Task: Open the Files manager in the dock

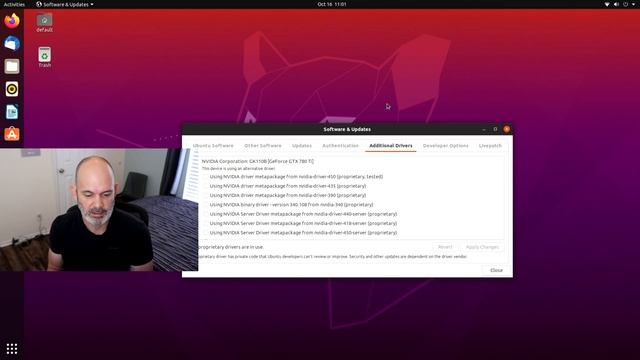Action: [12, 66]
